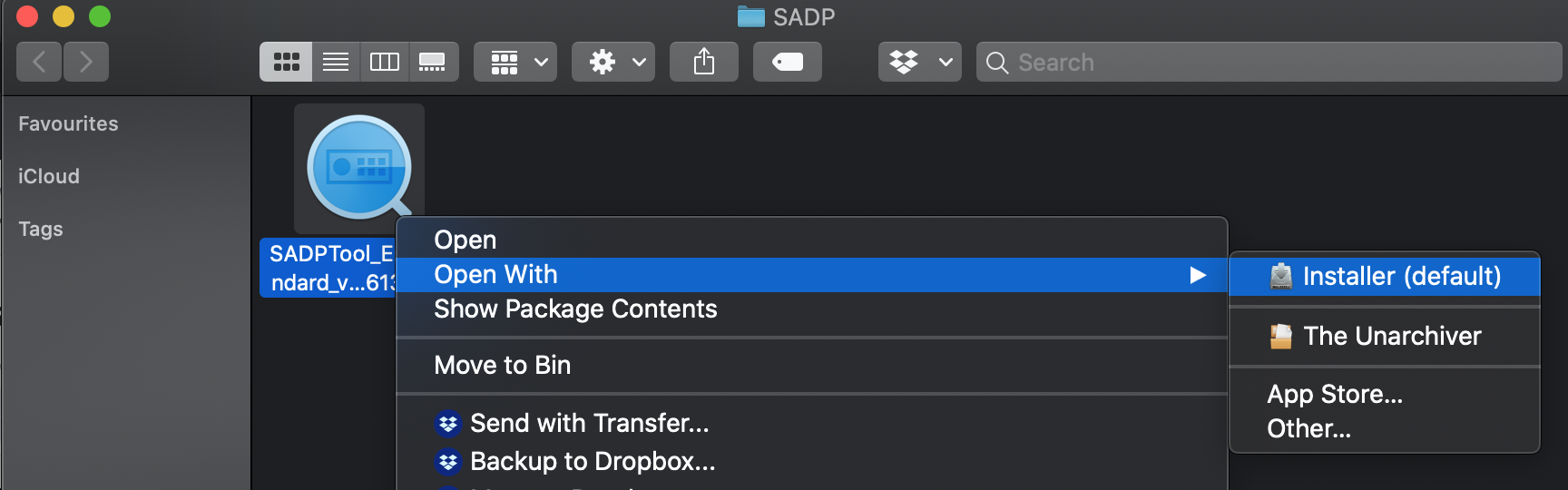The height and width of the screenshot is (490, 1568).
Task: Go back with the left arrow
Action: tap(39, 62)
